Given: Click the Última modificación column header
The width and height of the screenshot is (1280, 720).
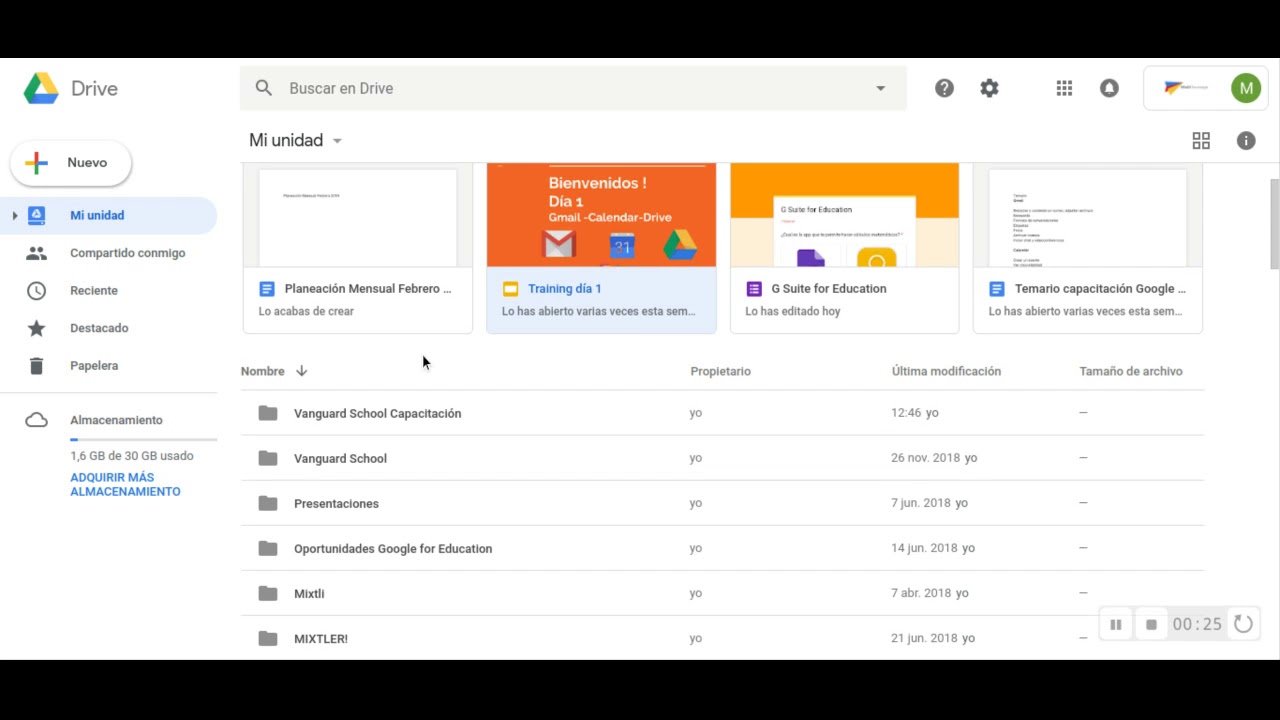Looking at the screenshot, I should pos(946,371).
